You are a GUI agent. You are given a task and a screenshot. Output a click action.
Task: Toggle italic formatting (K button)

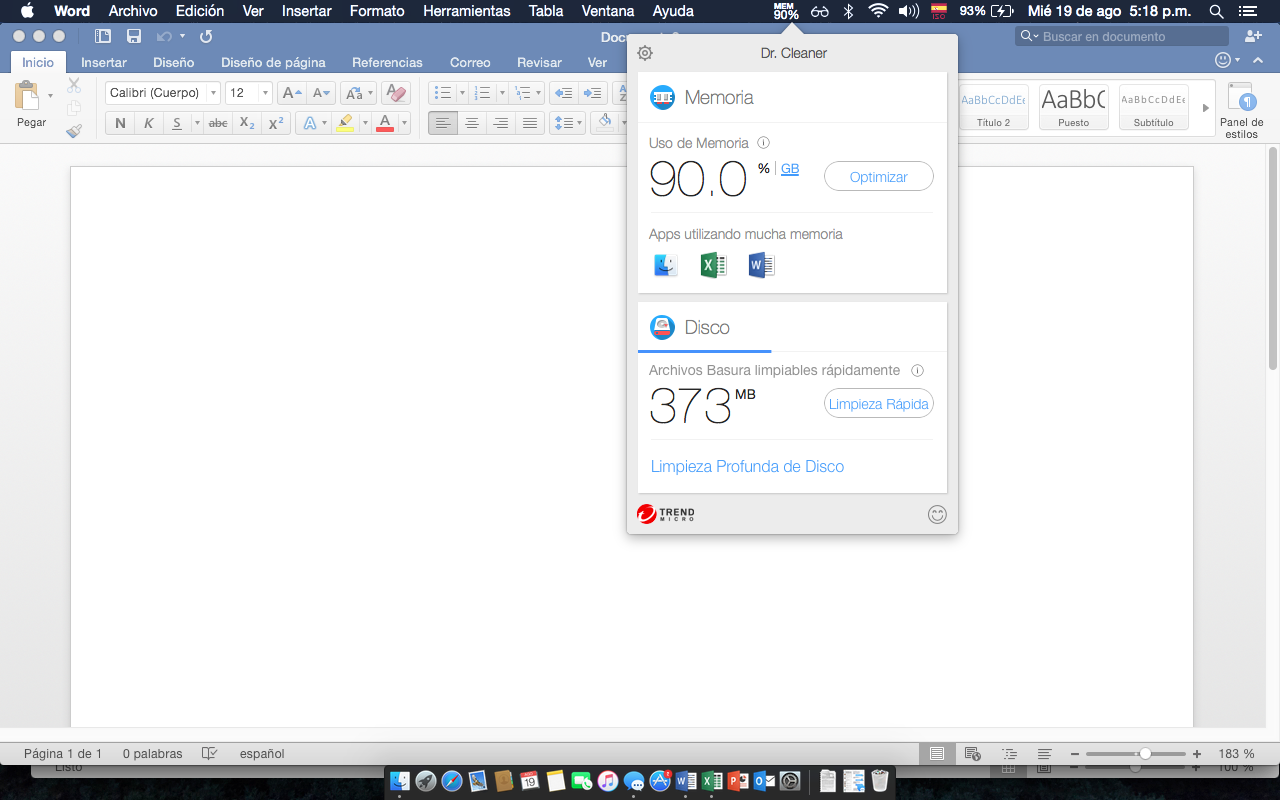click(149, 123)
